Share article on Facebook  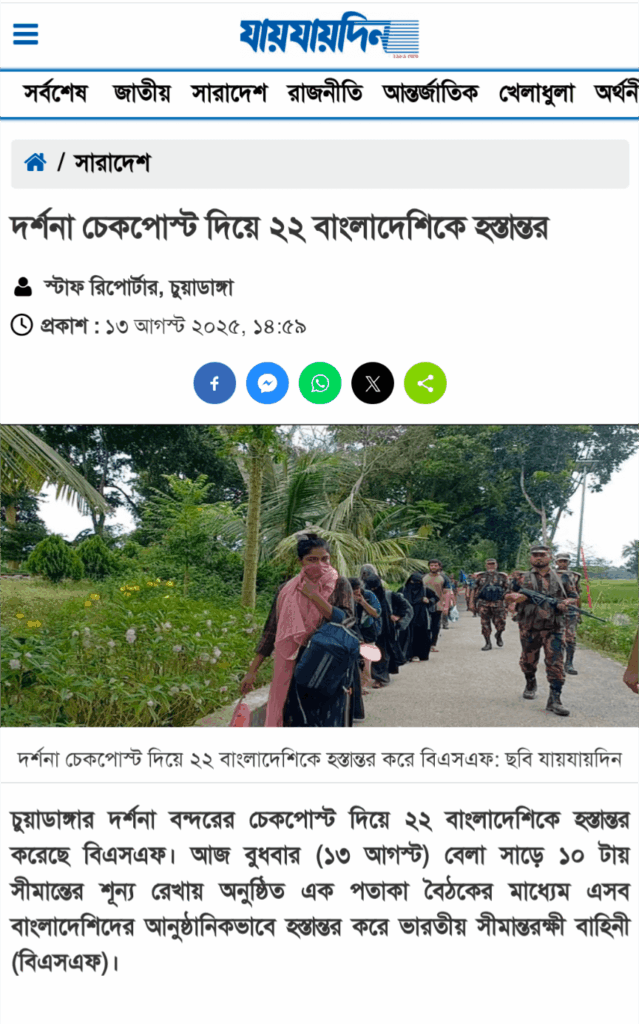tap(214, 383)
